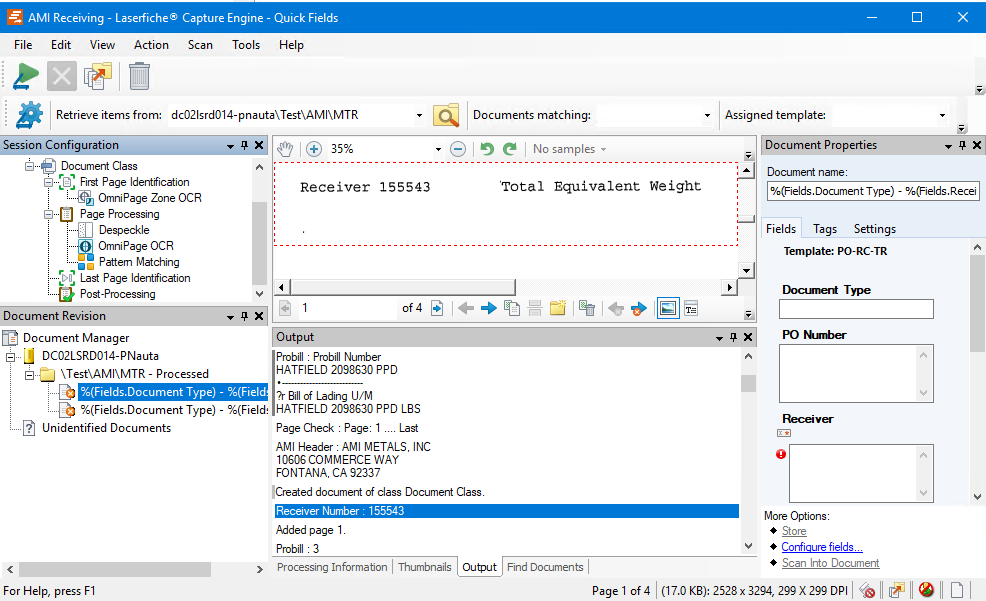Select the hand pan tool
The height and width of the screenshot is (601, 986).
pyautogui.click(x=286, y=149)
